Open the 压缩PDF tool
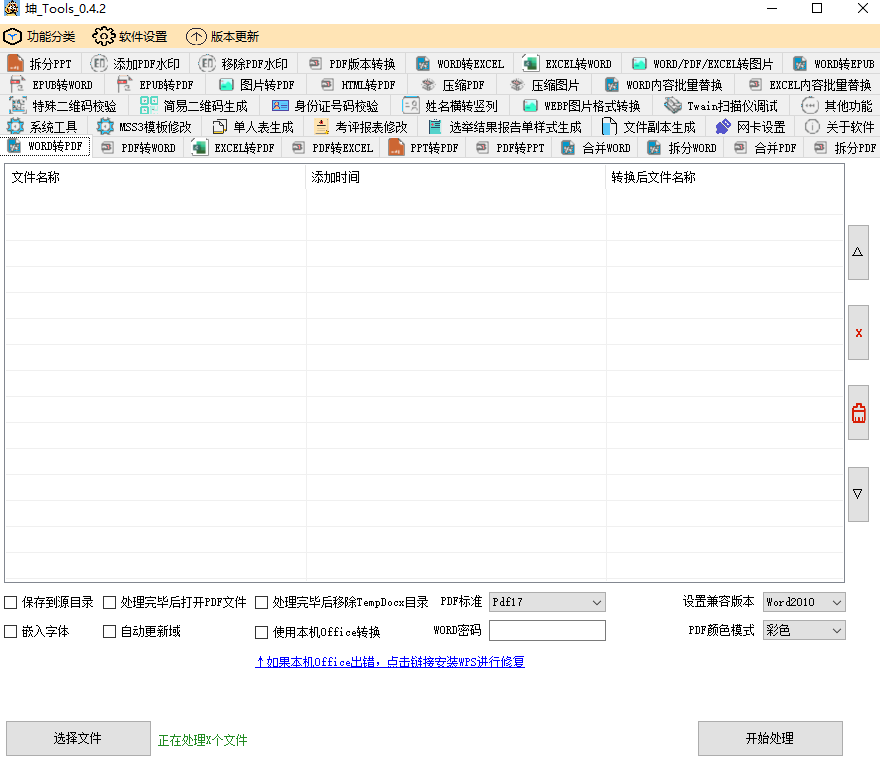This screenshot has width=880, height=784. (x=452, y=85)
